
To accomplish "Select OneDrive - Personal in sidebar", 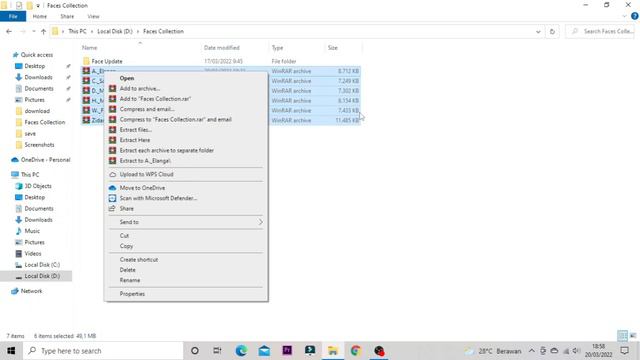I will (x=45, y=160).
